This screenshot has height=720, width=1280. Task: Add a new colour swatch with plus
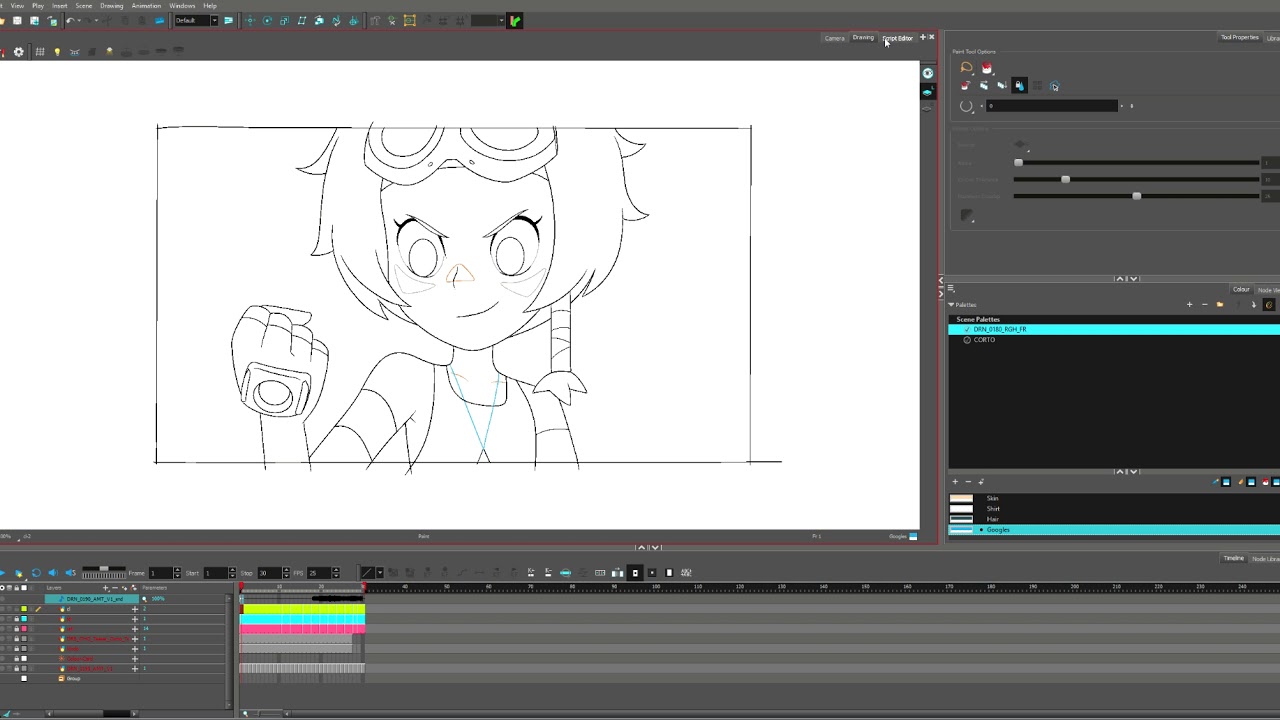955,482
